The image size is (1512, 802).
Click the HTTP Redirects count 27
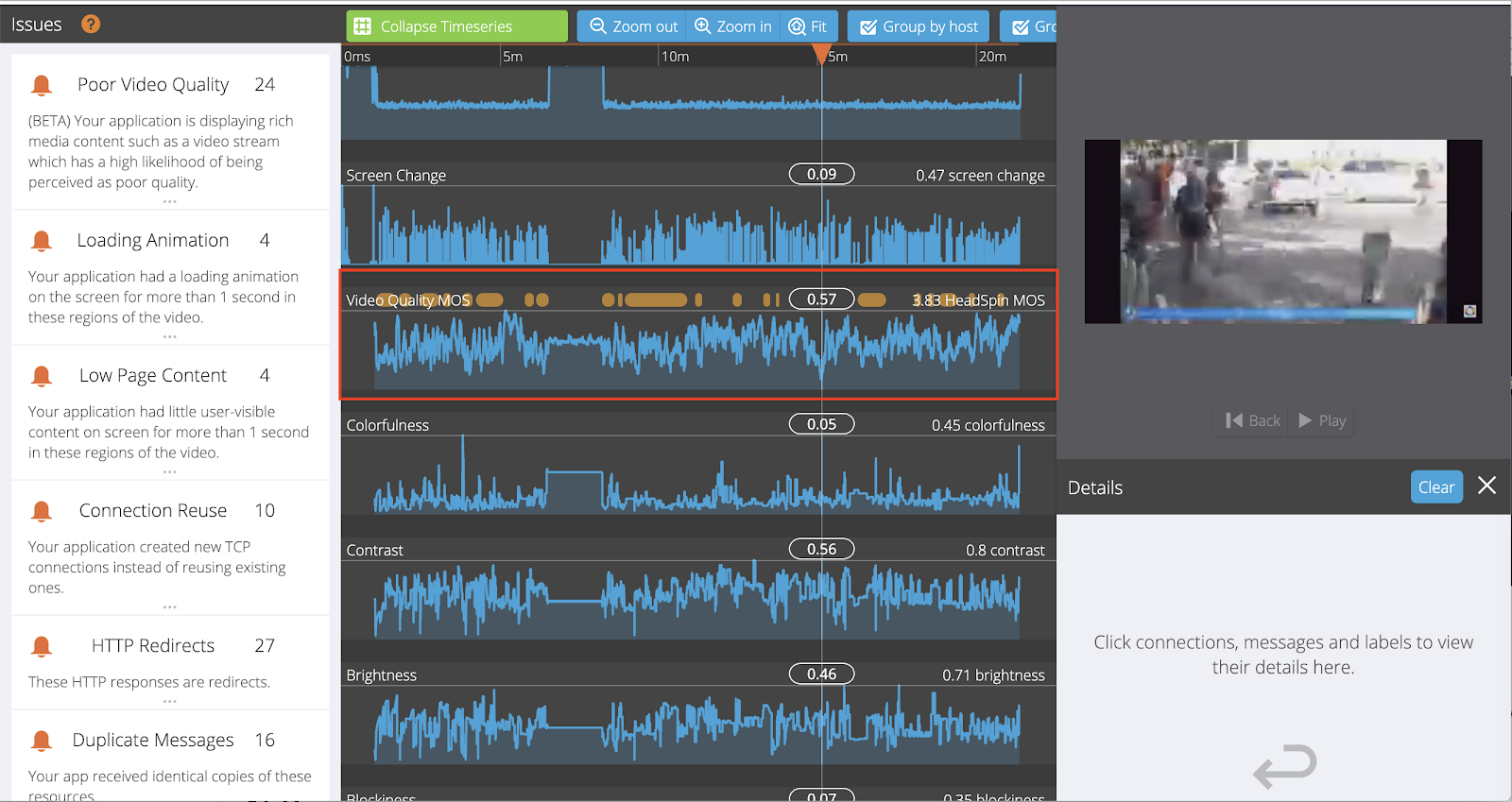click(x=265, y=646)
